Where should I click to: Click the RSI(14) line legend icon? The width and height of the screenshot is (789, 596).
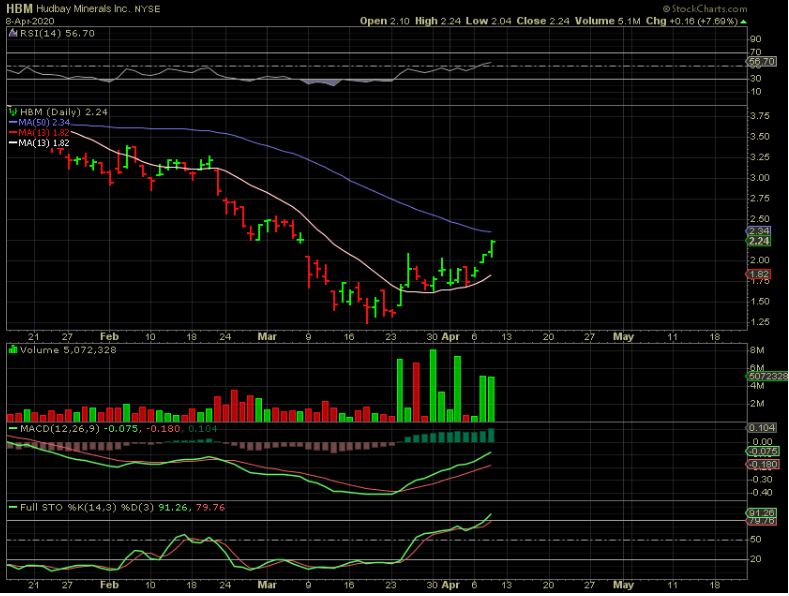pyautogui.click(x=11, y=33)
